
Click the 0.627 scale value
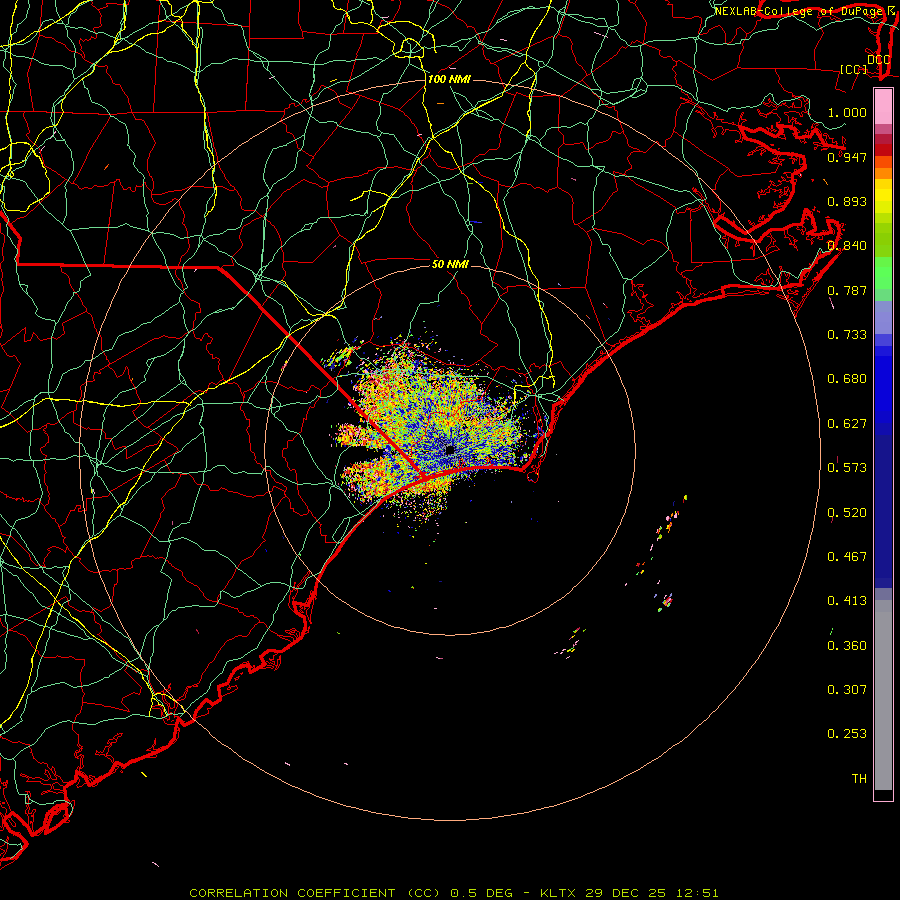[x=847, y=424]
